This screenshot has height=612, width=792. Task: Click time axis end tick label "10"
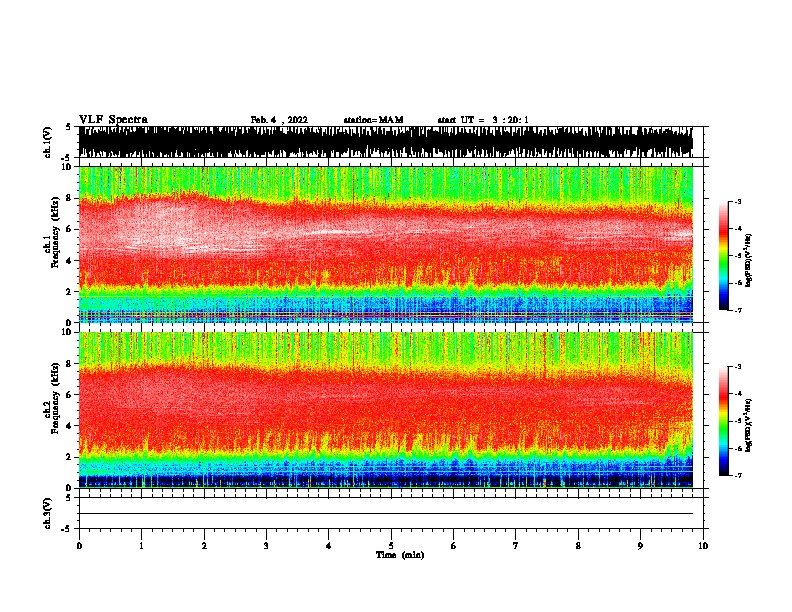pyautogui.click(x=703, y=546)
